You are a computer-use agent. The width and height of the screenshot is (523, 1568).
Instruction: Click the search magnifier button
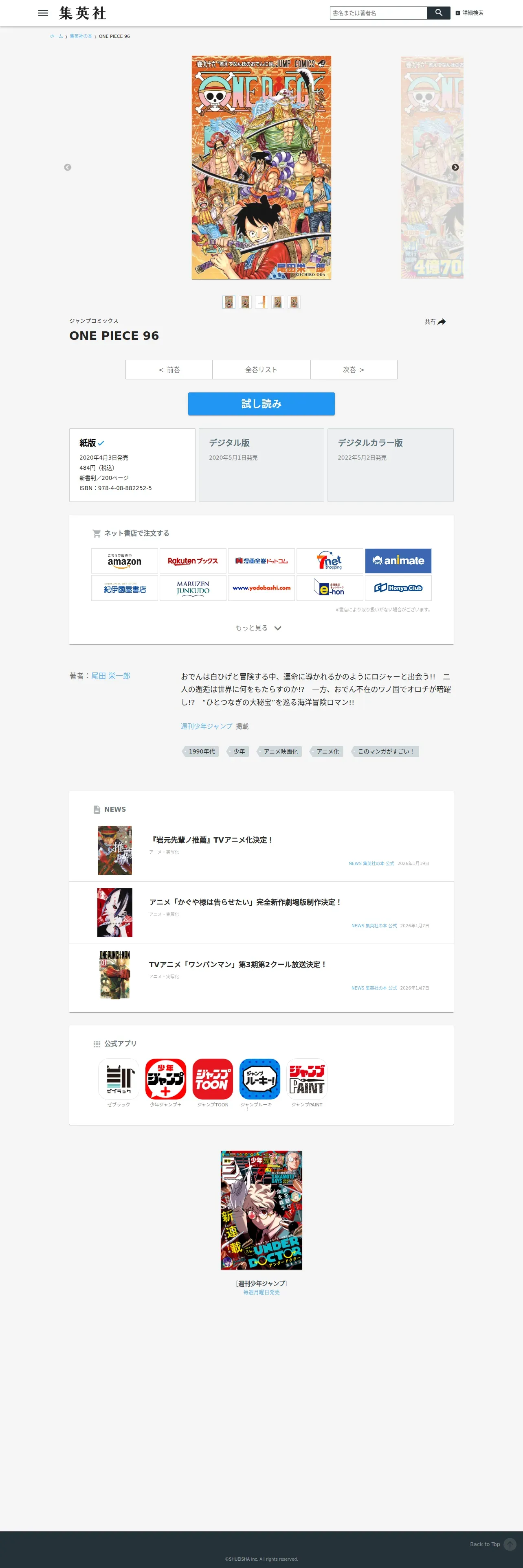point(438,13)
